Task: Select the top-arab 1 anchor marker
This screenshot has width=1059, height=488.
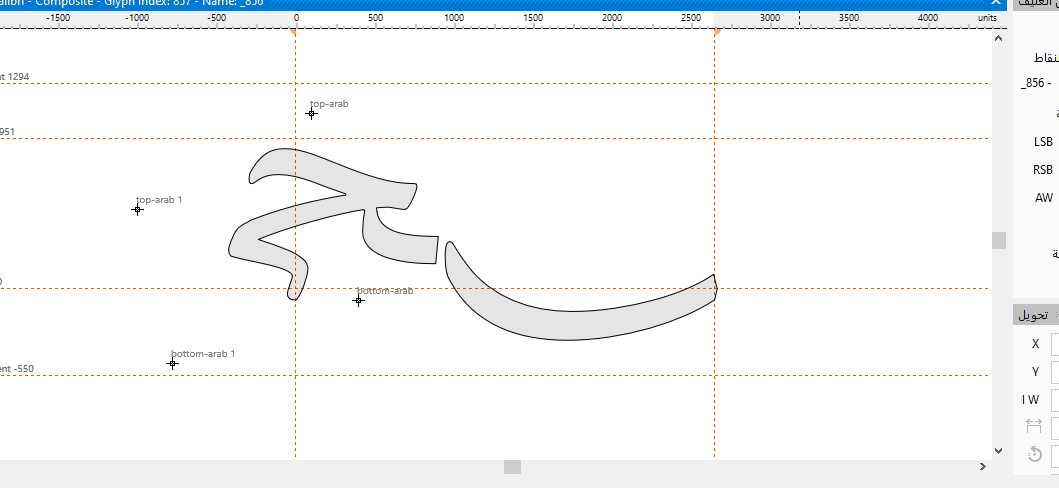Action: point(137,210)
